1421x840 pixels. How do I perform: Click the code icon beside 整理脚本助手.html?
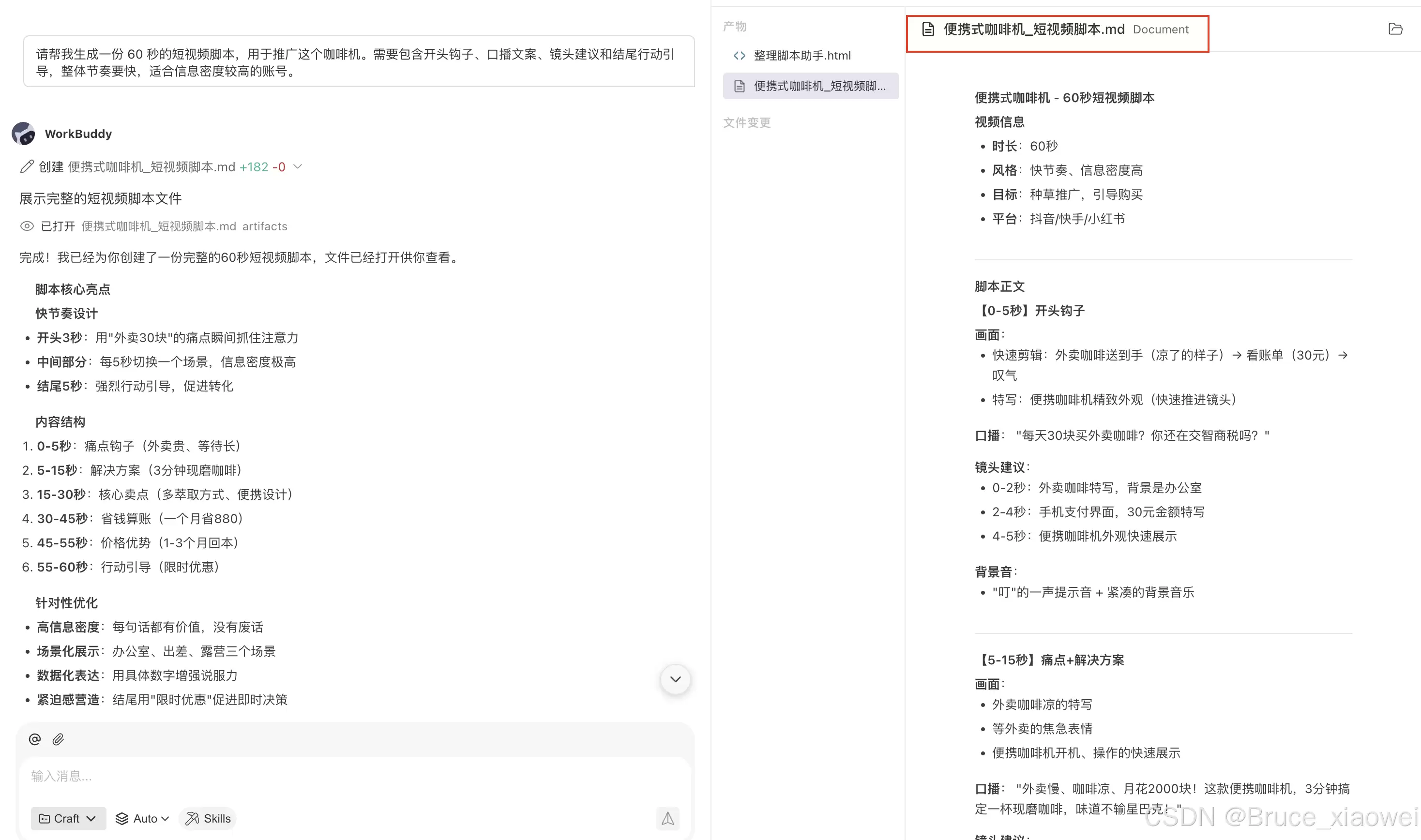coord(740,56)
